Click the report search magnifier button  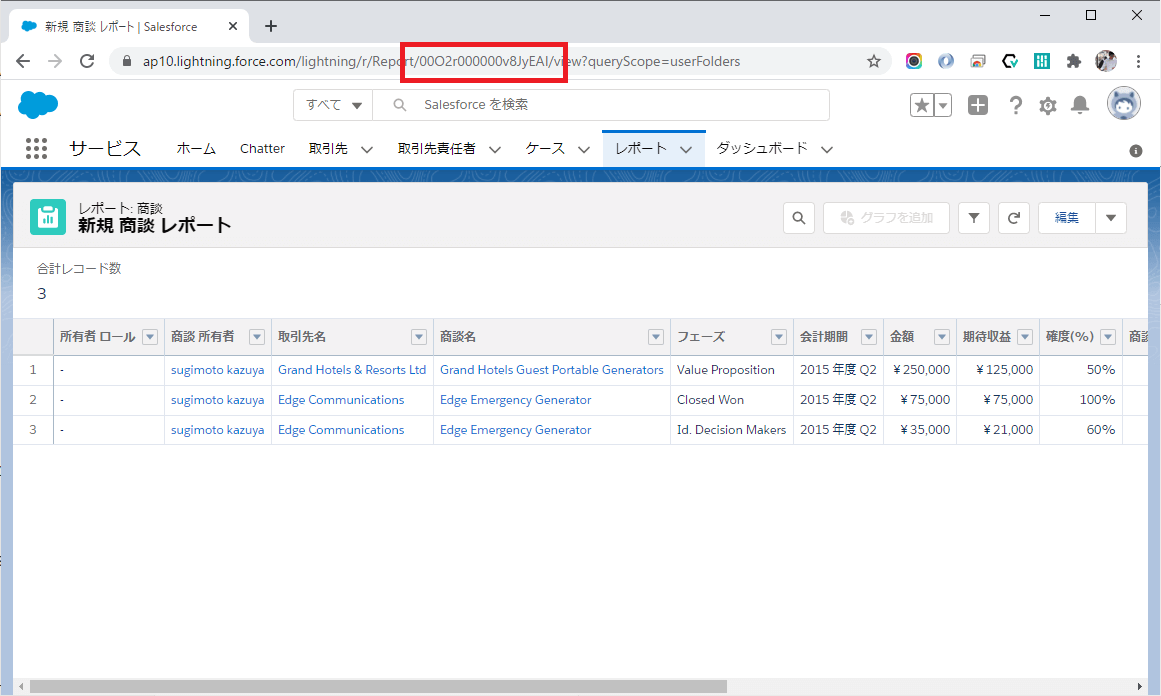[799, 218]
